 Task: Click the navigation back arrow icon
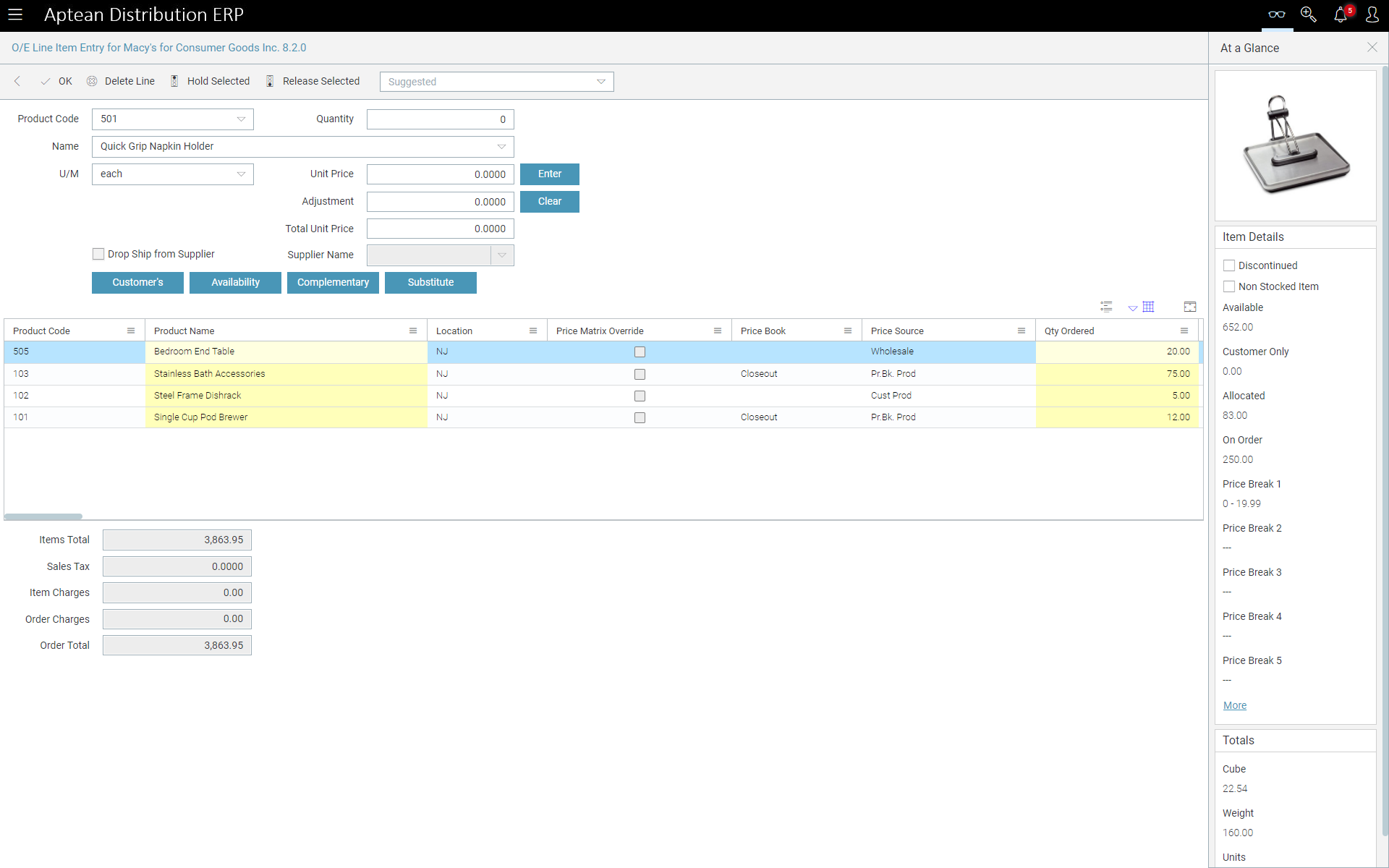[18, 81]
